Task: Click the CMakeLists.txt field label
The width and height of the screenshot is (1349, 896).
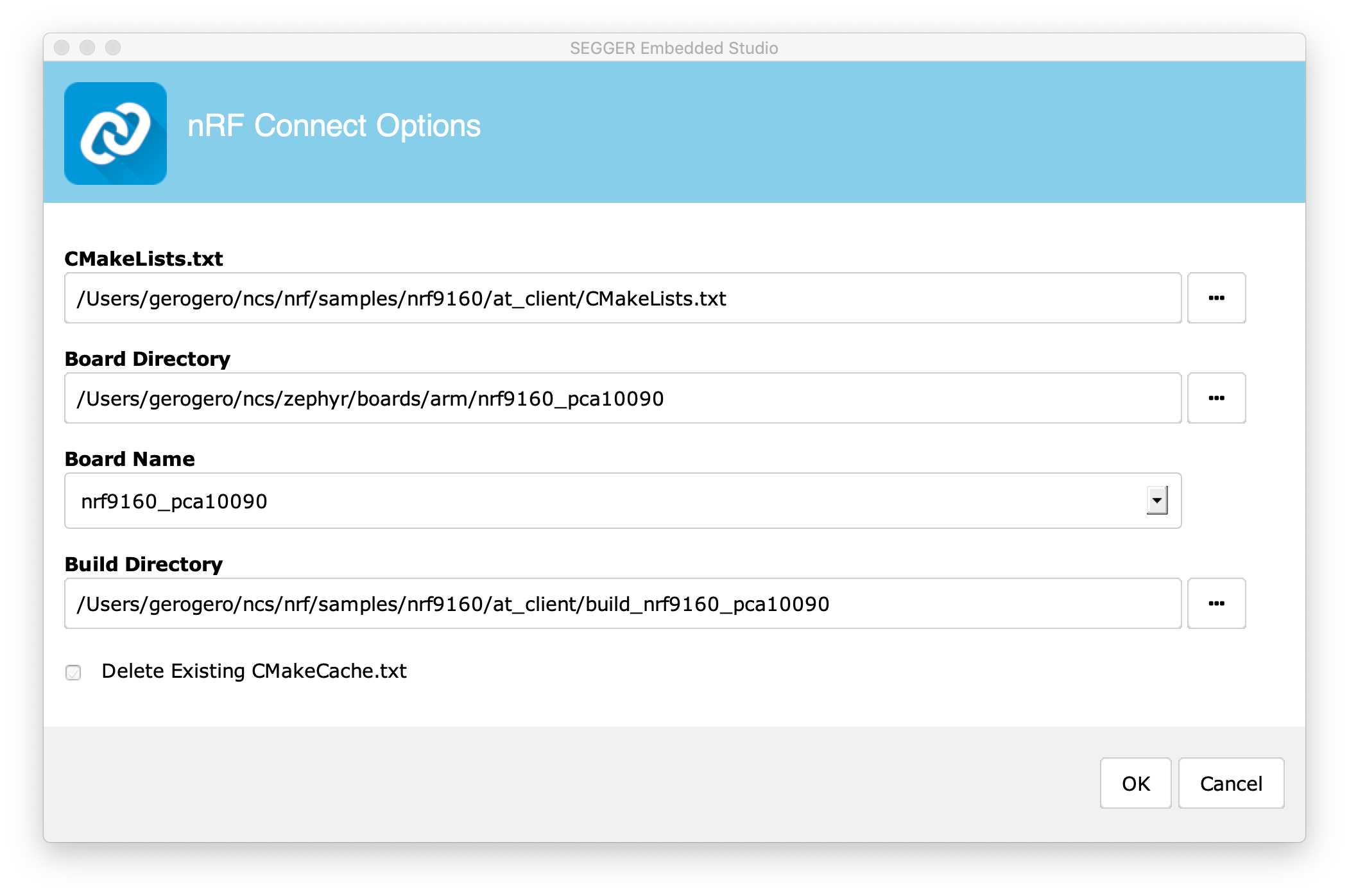Action: tap(144, 259)
